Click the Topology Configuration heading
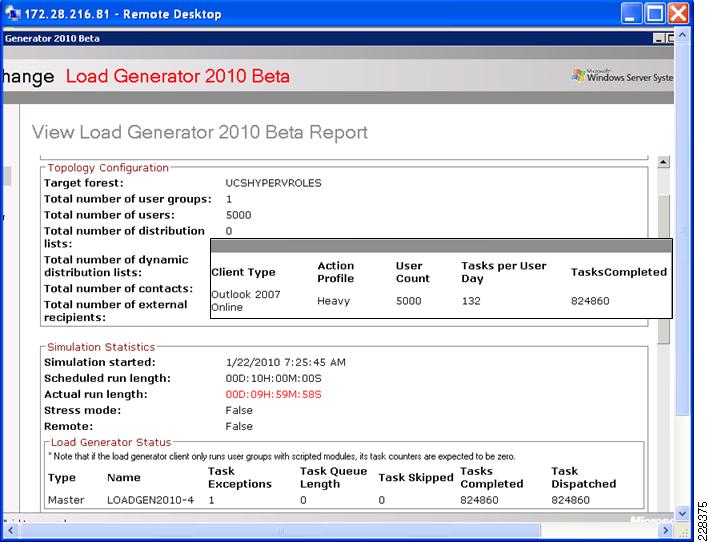 [108, 168]
